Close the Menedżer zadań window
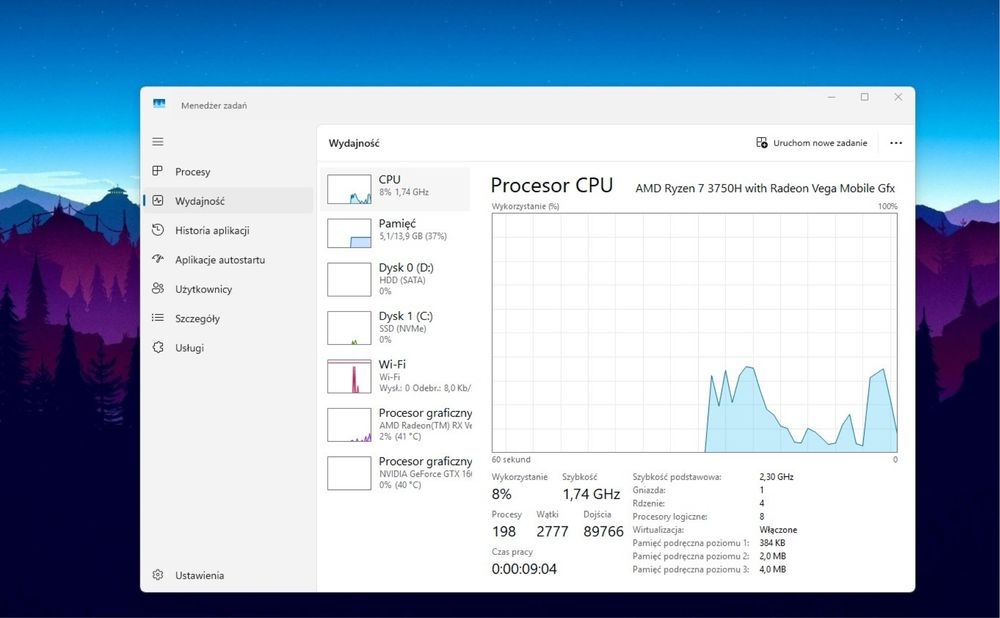Screen dimensions: 1000x618 (898, 97)
